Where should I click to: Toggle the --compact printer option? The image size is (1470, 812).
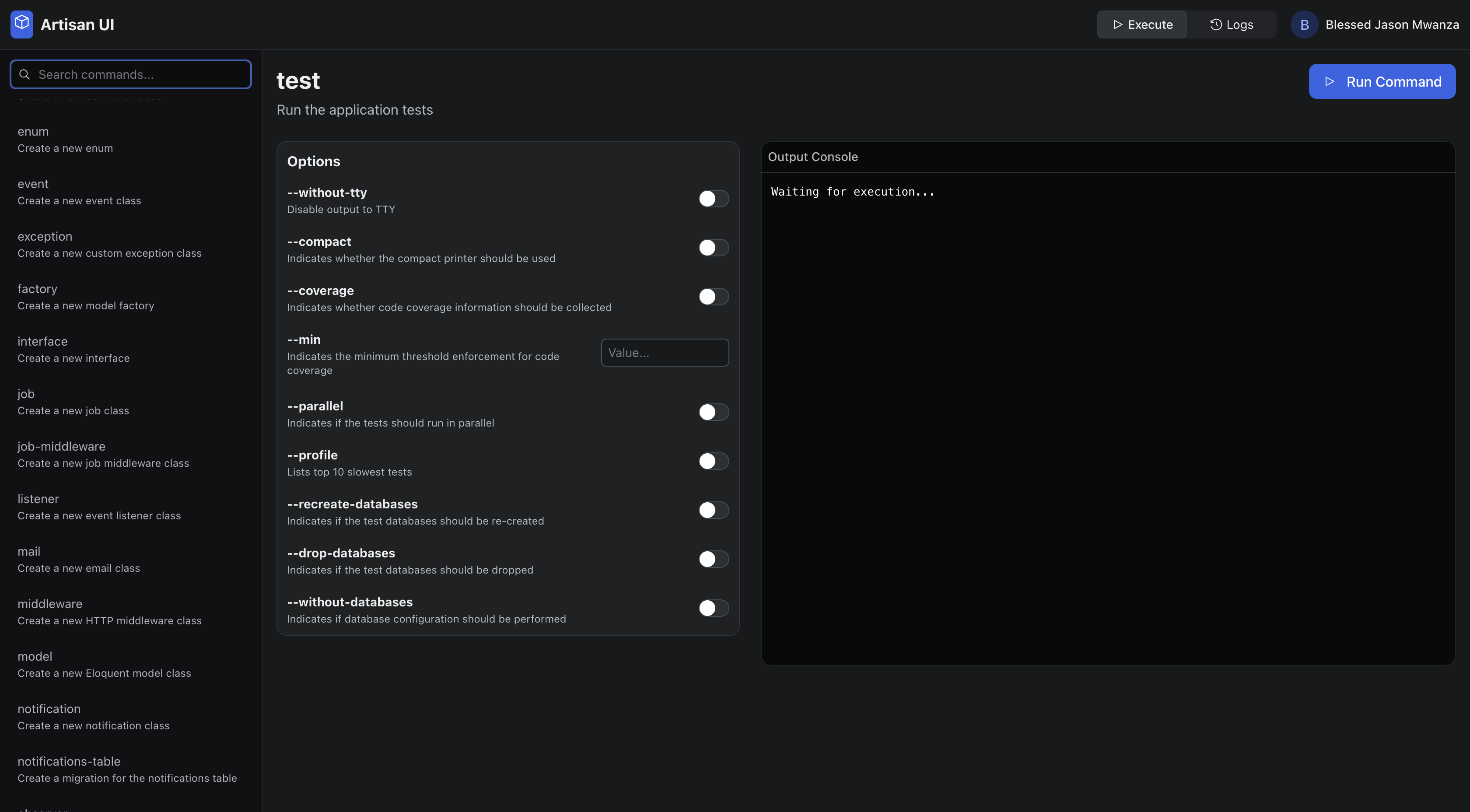[713, 247]
